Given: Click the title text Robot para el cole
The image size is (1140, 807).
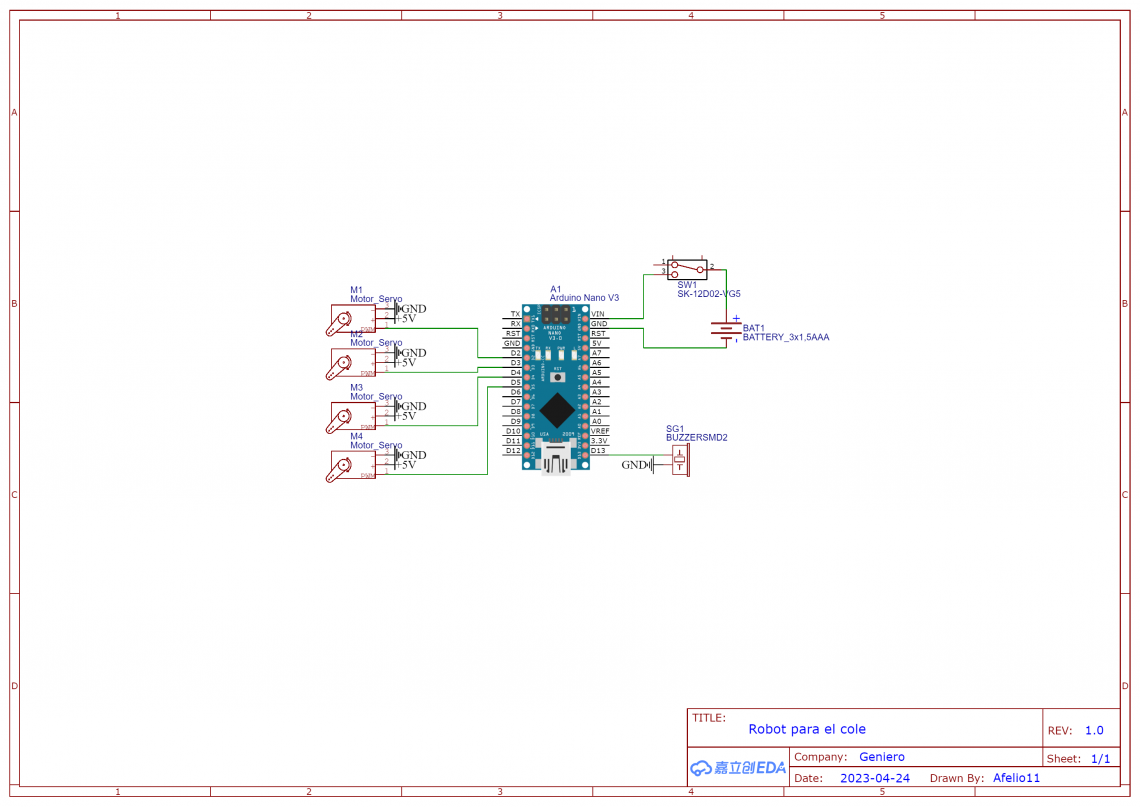Looking at the screenshot, I should coord(806,728).
